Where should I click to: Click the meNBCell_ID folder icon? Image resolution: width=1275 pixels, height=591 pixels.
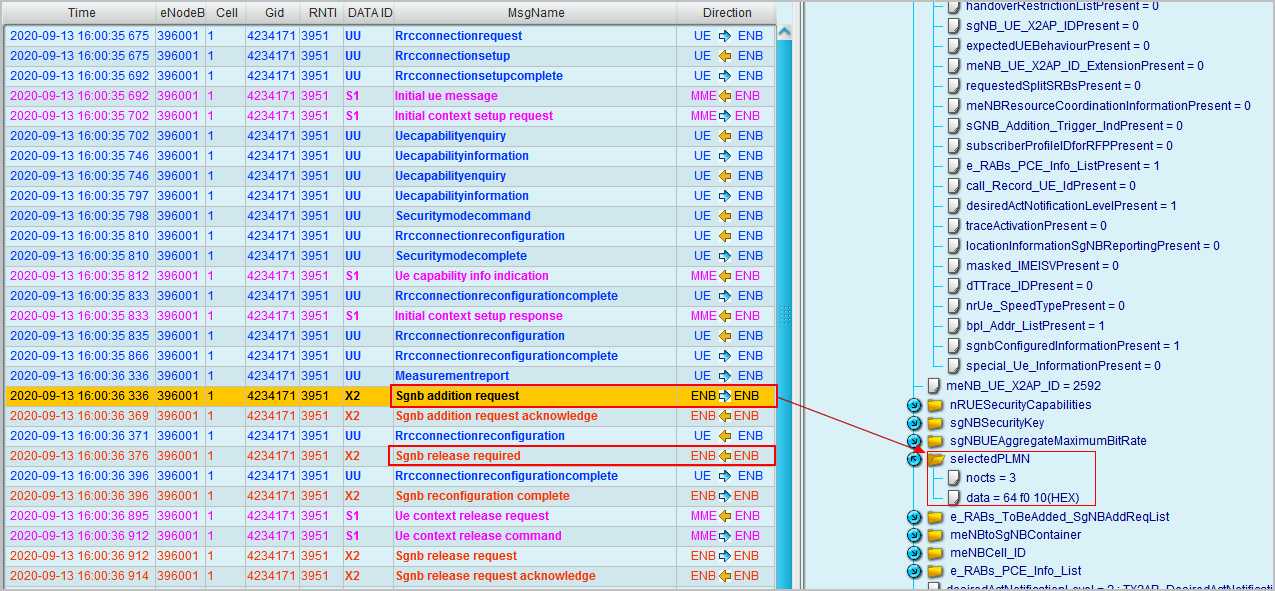click(x=935, y=553)
